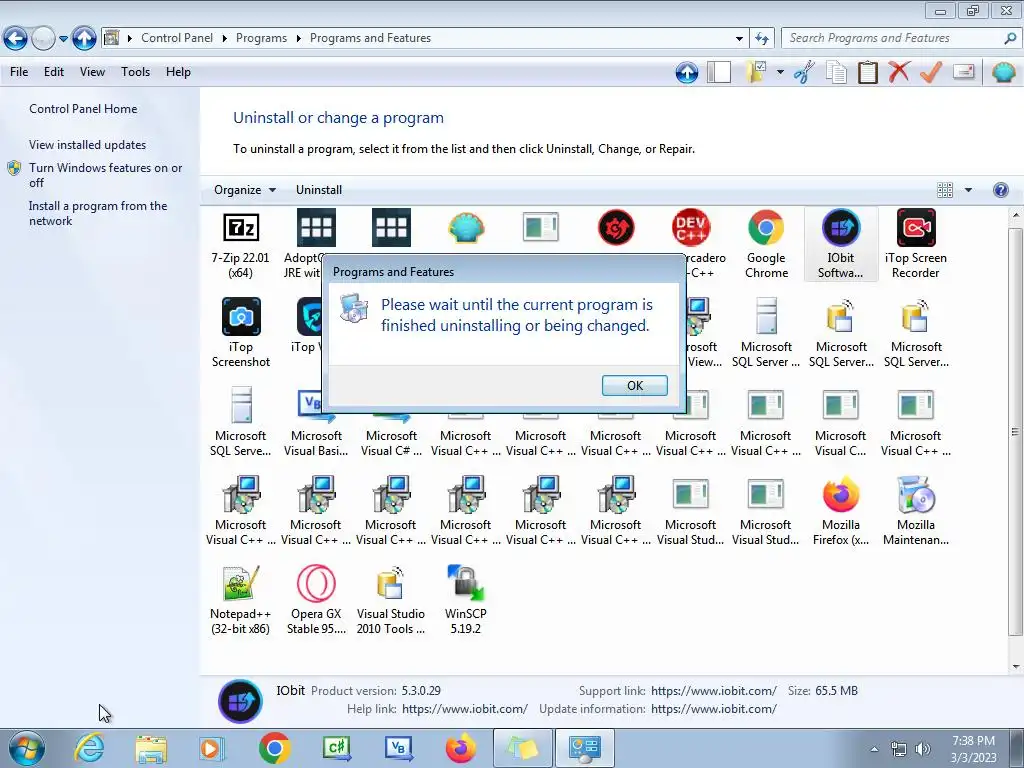Open Firefox from the taskbar
The width and height of the screenshot is (1024, 768).
pos(461,748)
